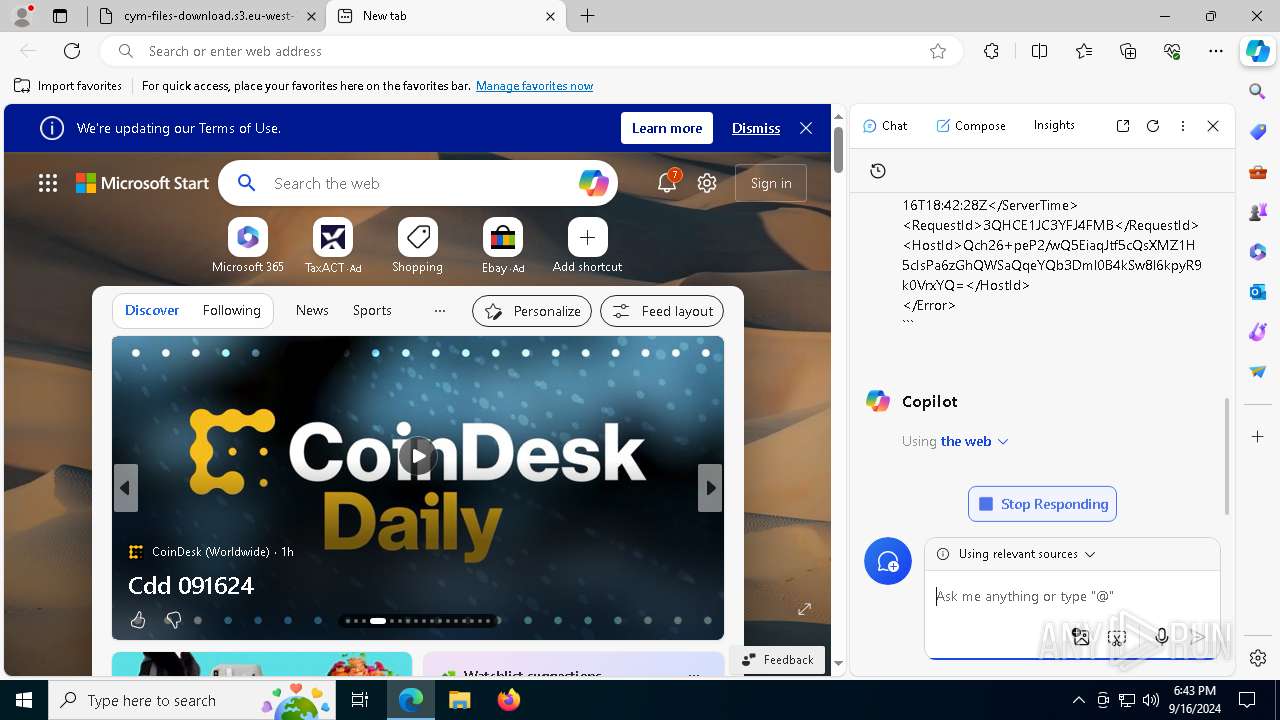Go to next carousel story arrow

coord(710,488)
